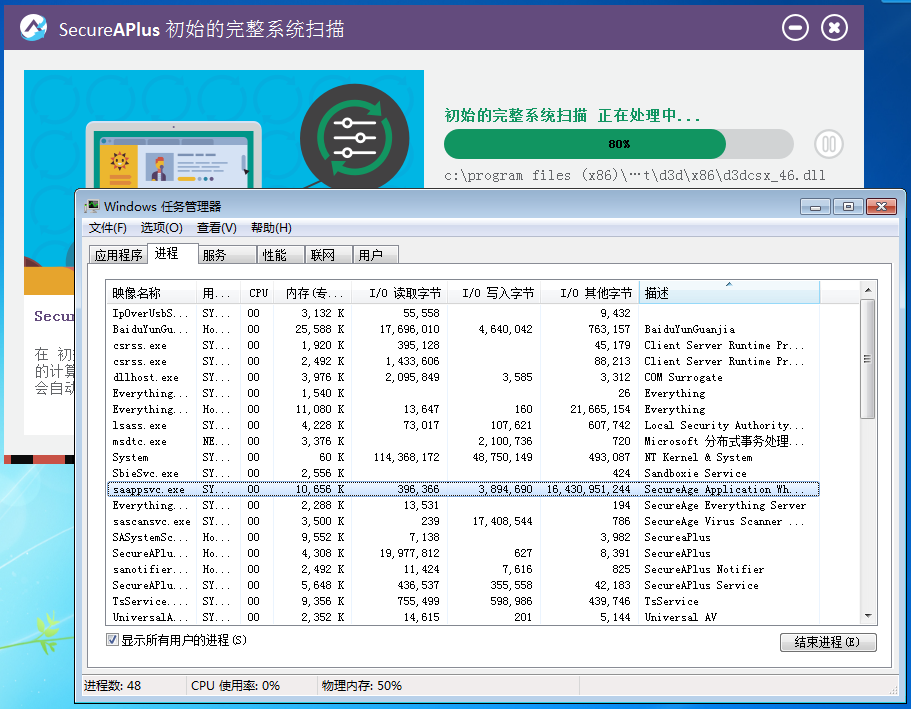
Task: Sort processes by the CPU column
Action: pos(257,291)
